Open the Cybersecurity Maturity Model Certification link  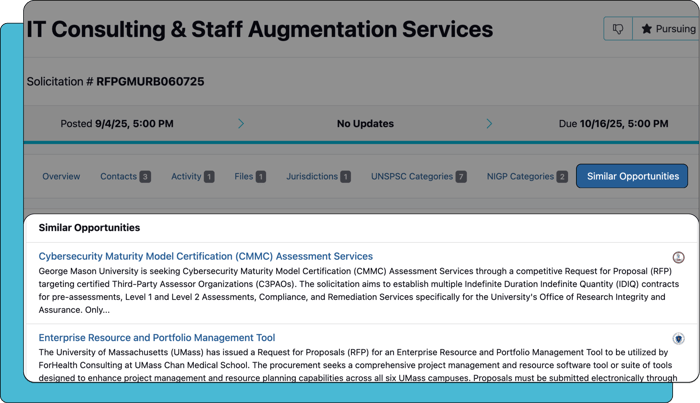[x=205, y=257]
